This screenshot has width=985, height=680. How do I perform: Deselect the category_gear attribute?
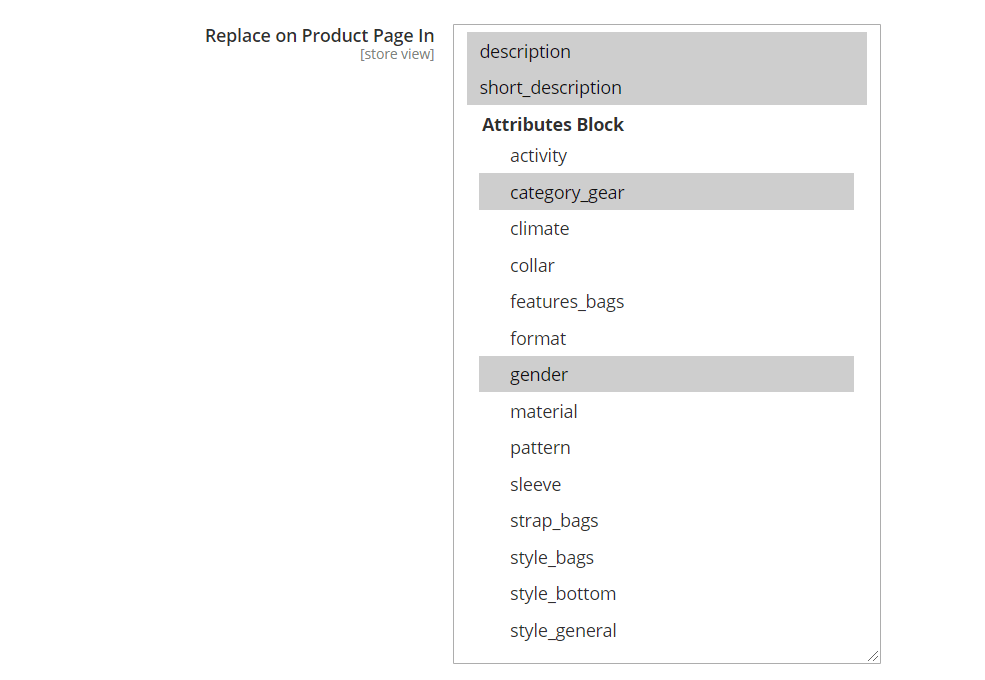[567, 192]
